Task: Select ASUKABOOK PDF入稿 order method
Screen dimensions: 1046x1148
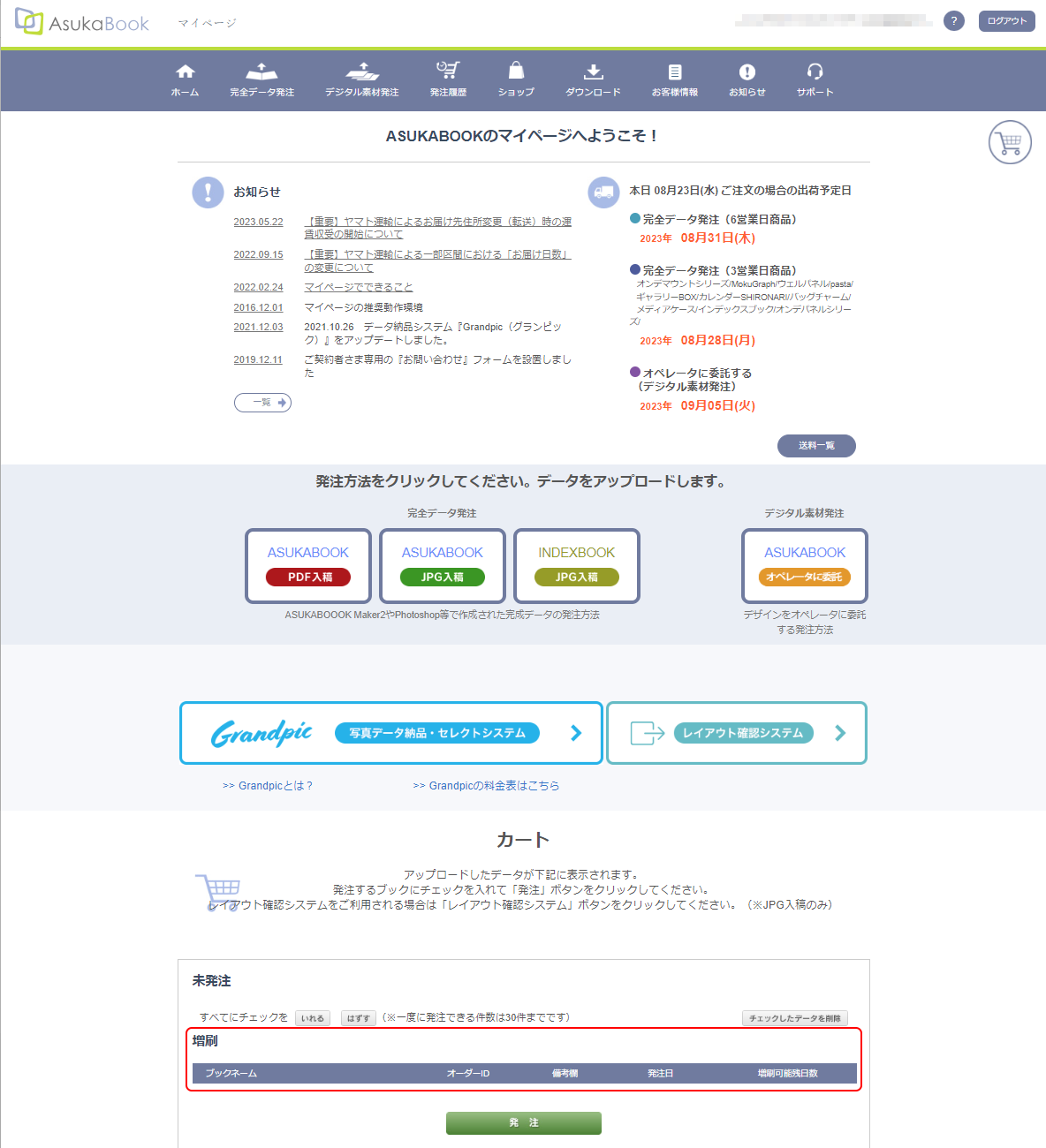Action: coord(308,566)
